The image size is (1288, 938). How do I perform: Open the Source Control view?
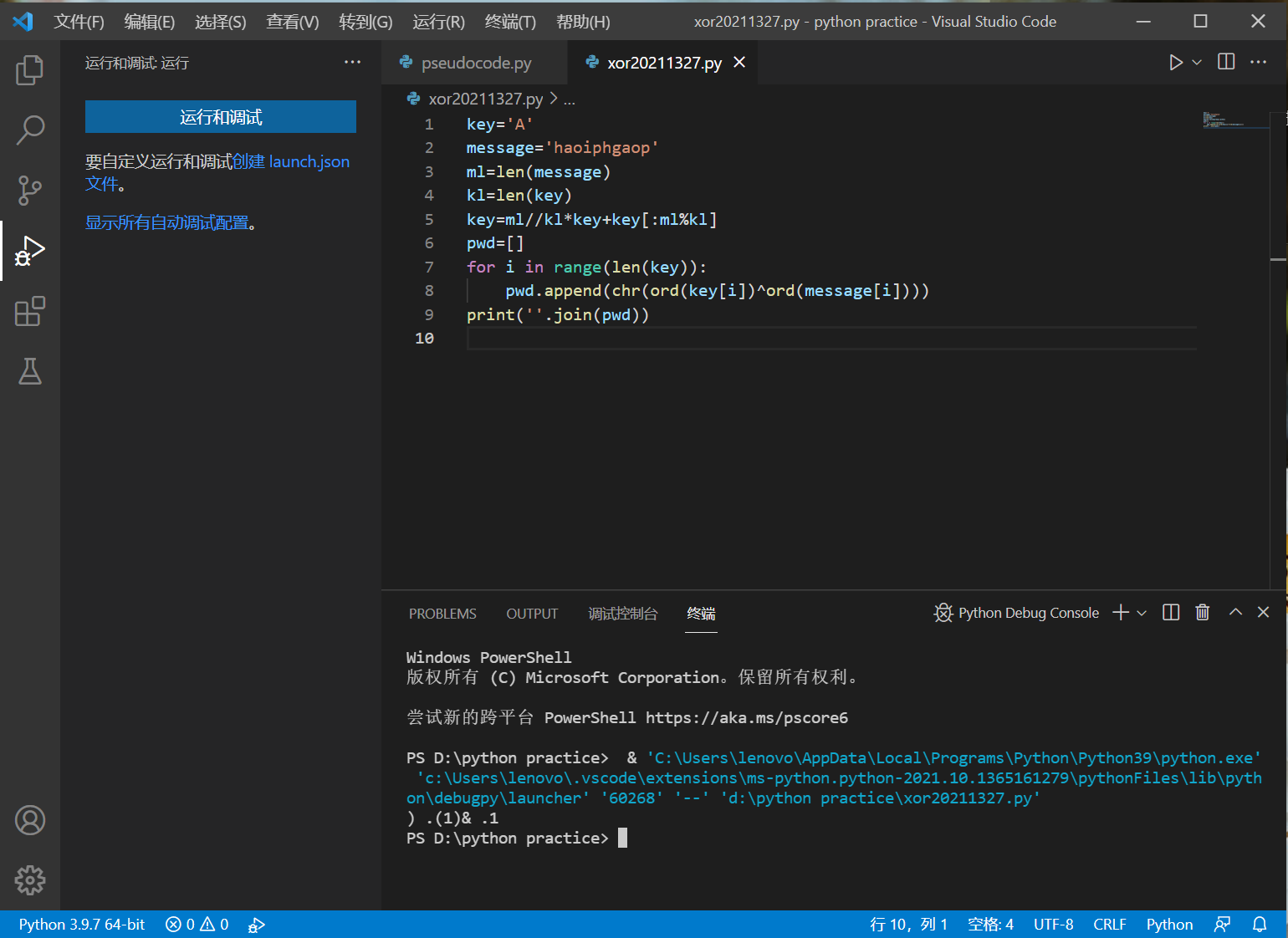coord(29,191)
